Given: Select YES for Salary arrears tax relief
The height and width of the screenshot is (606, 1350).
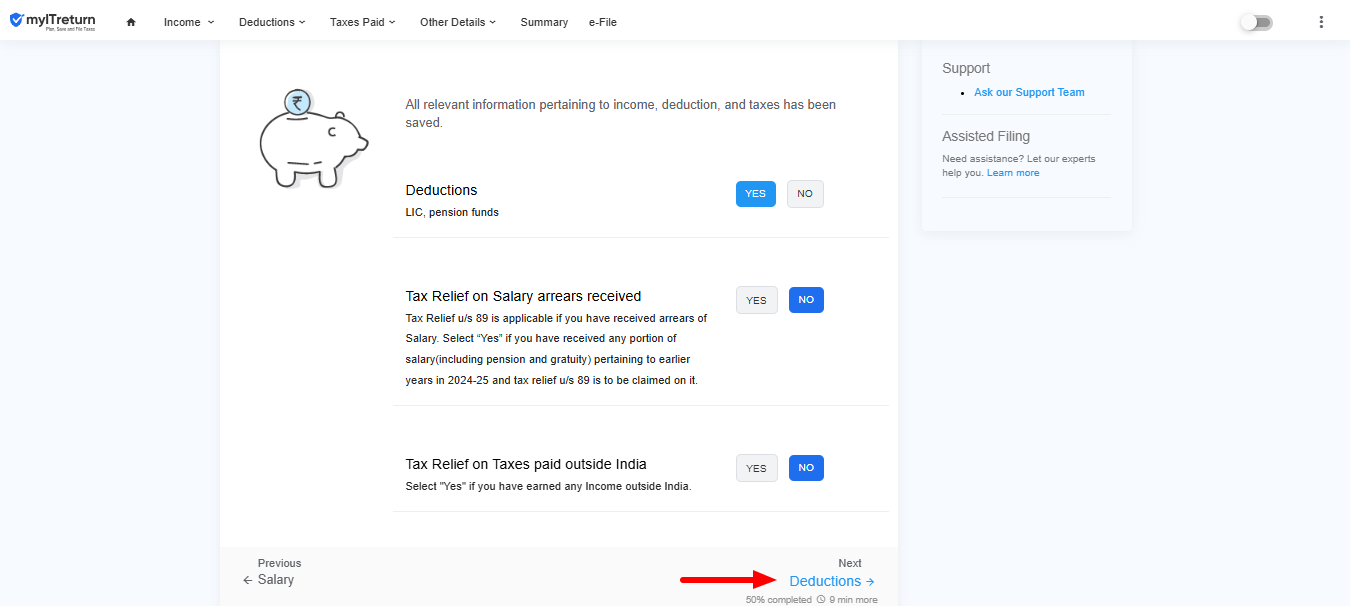Looking at the screenshot, I should click(x=756, y=300).
